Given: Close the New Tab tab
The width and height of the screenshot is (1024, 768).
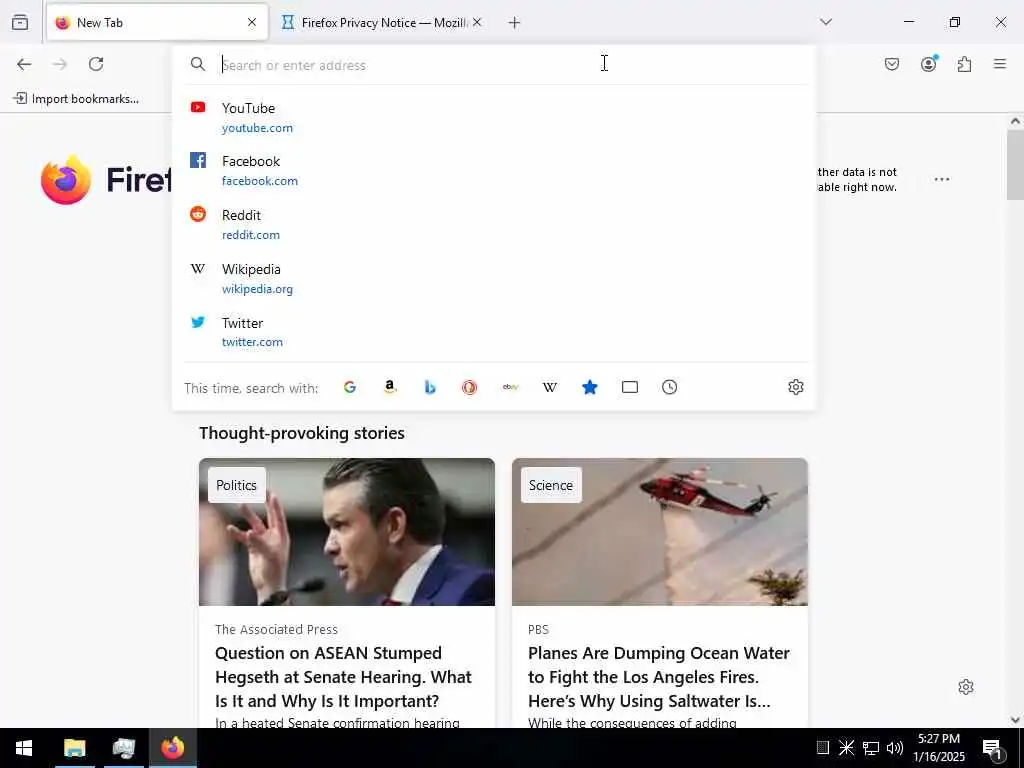Looking at the screenshot, I should point(252,22).
